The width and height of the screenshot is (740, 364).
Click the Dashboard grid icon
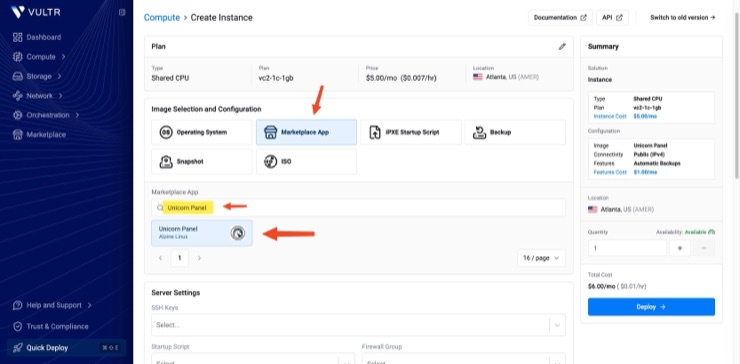(x=17, y=37)
